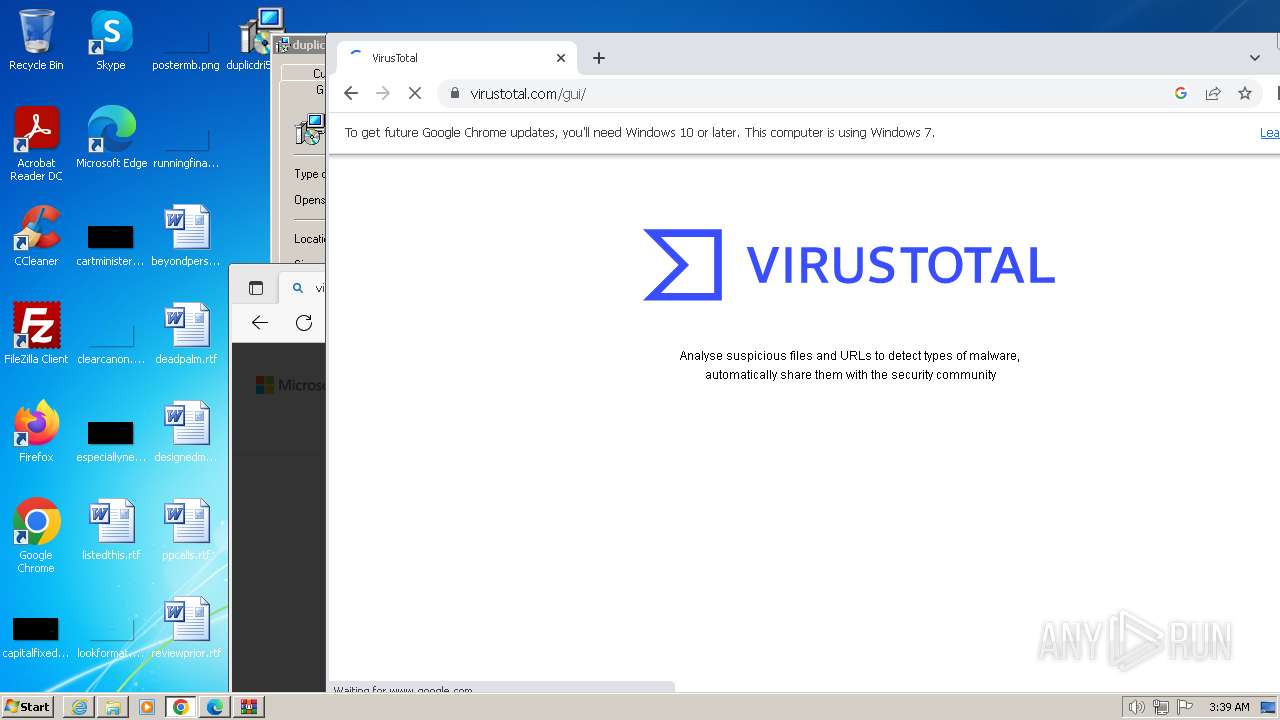
Task: Open Internet Explorer from taskbar
Action: (x=79, y=707)
